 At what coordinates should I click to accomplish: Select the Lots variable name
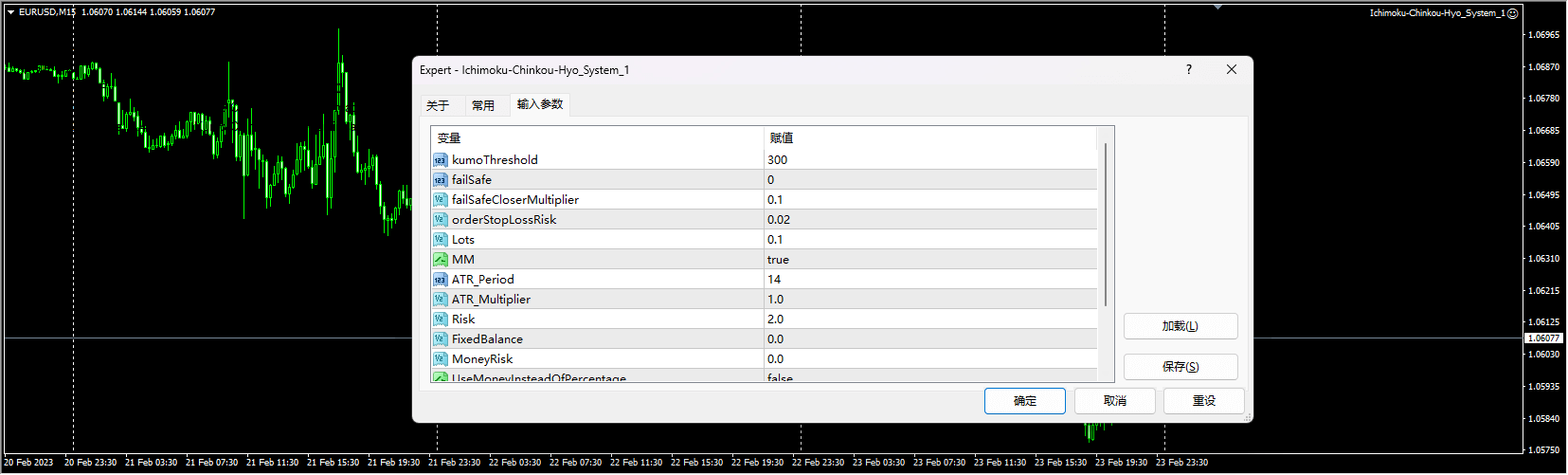(463, 240)
